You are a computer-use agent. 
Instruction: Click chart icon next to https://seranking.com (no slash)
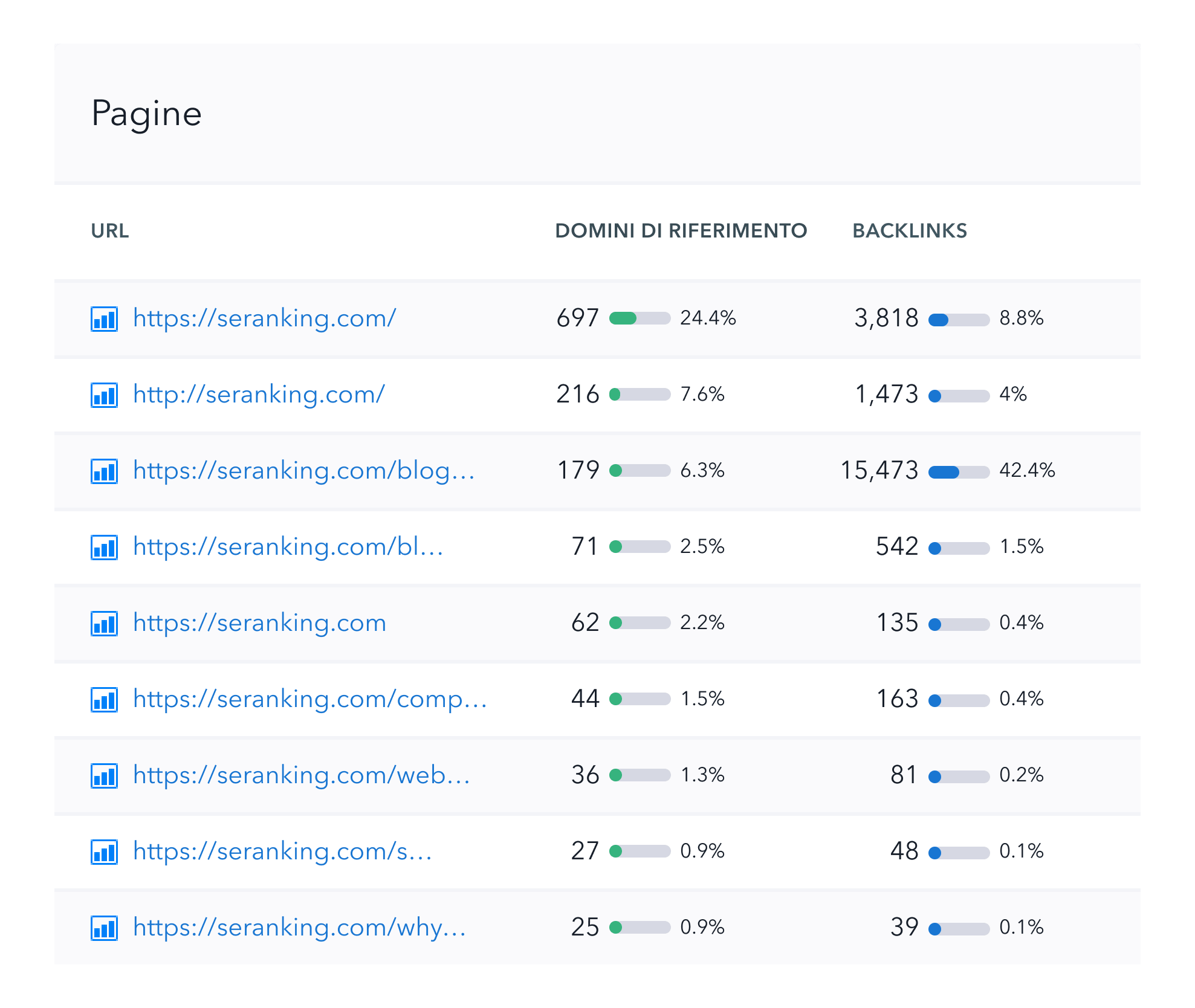104,623
